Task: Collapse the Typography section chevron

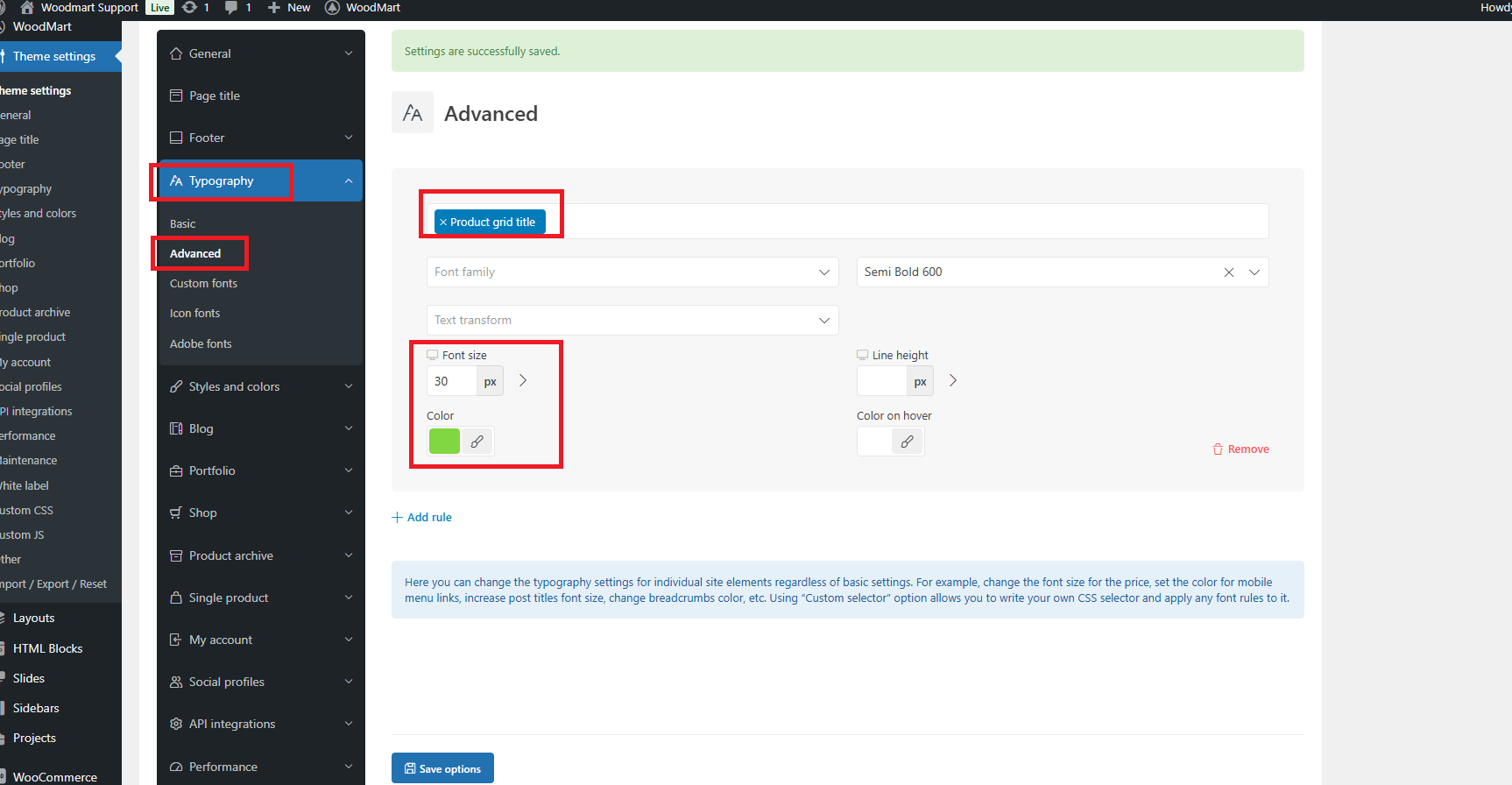Action: [x=349, y=180]
